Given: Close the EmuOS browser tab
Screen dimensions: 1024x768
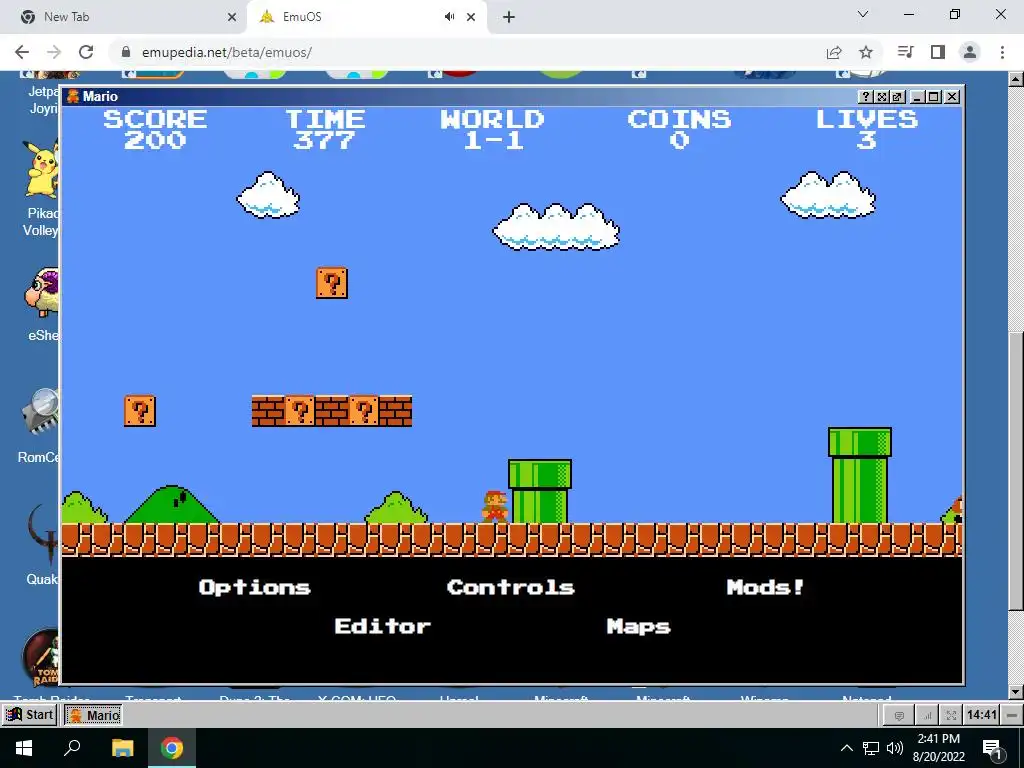Looking at the screenshot, I should pos(471,17).
